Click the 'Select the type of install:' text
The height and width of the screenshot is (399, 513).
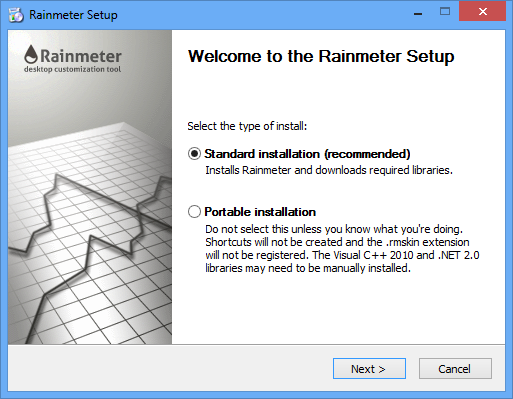247,126
